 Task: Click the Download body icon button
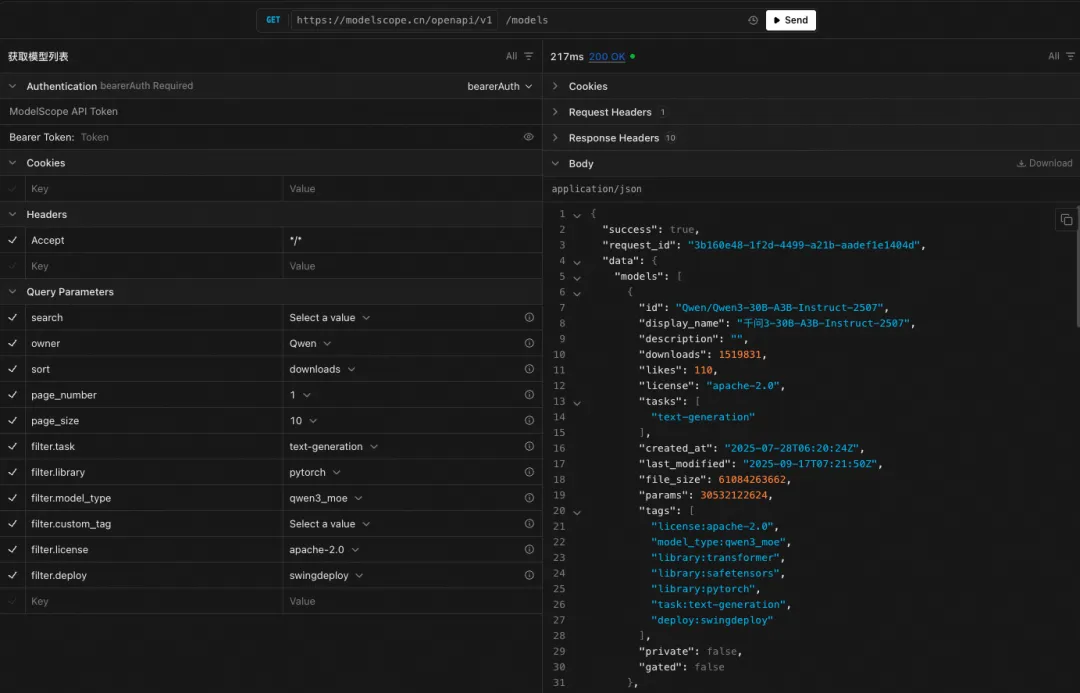click(1044, 163)
